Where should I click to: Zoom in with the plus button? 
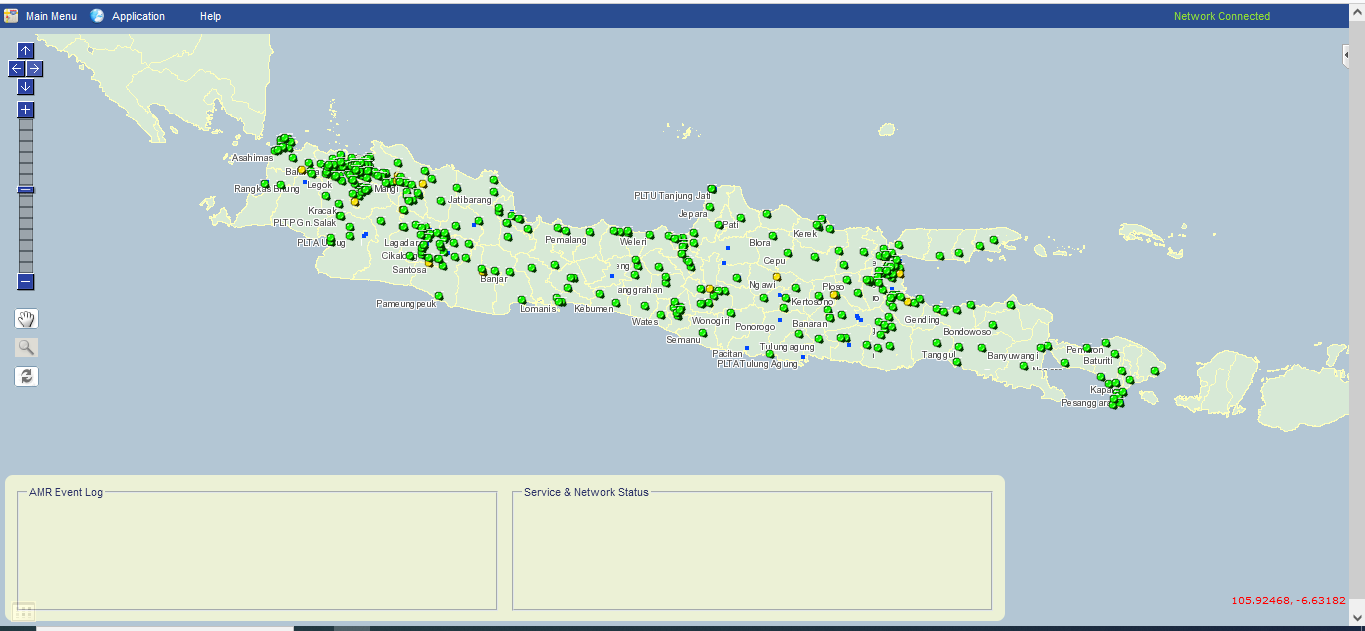pyautogui.click(x=26, y=110)
